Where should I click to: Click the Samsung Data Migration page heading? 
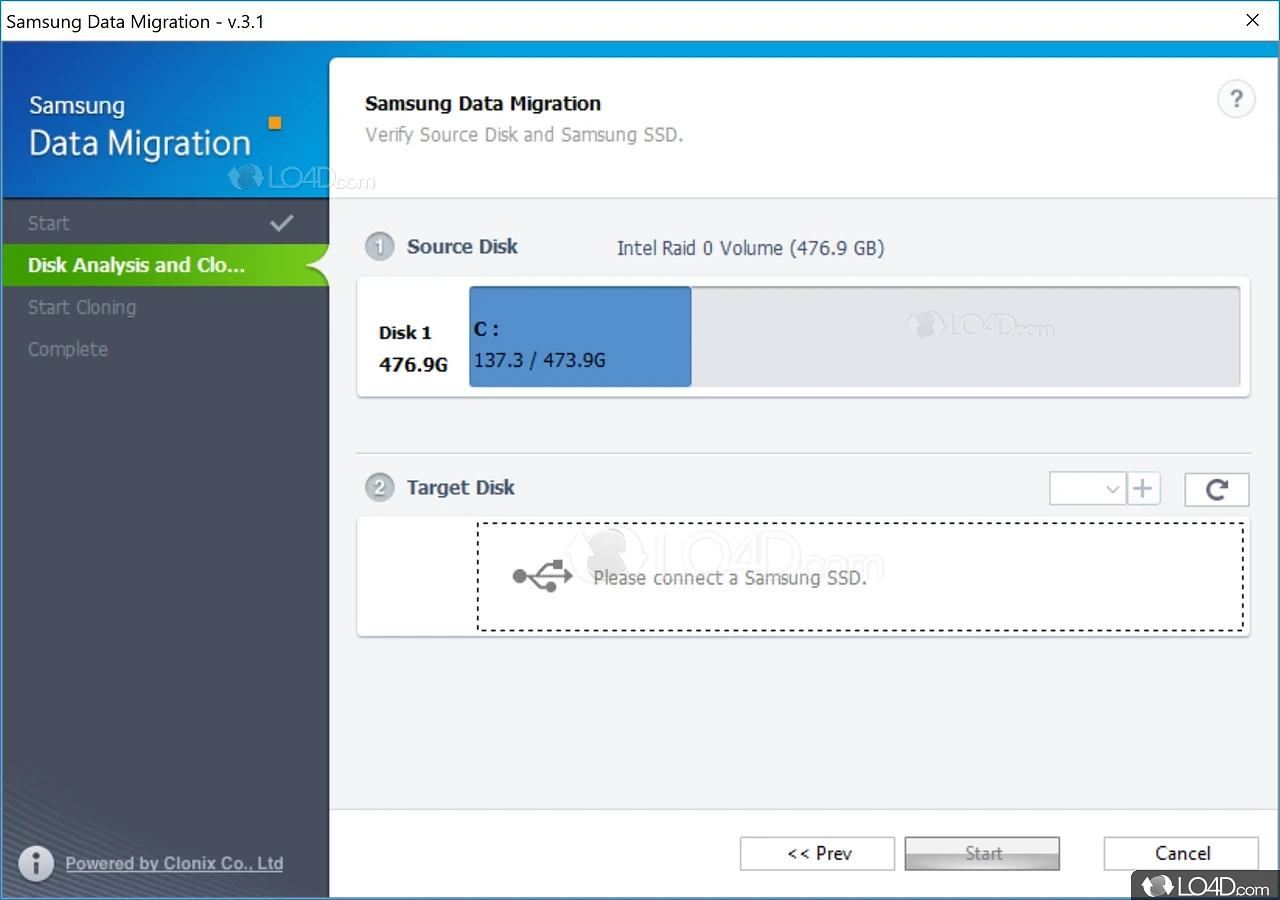coord(483,103)
